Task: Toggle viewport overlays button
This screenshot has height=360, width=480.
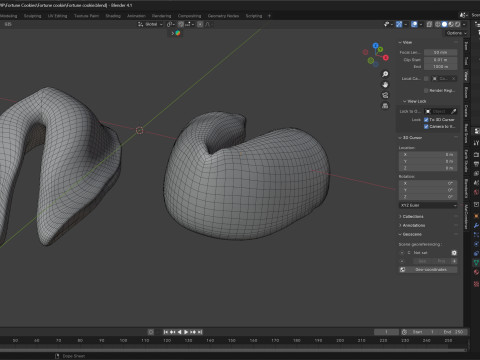Action: click(x=414, y=24)
